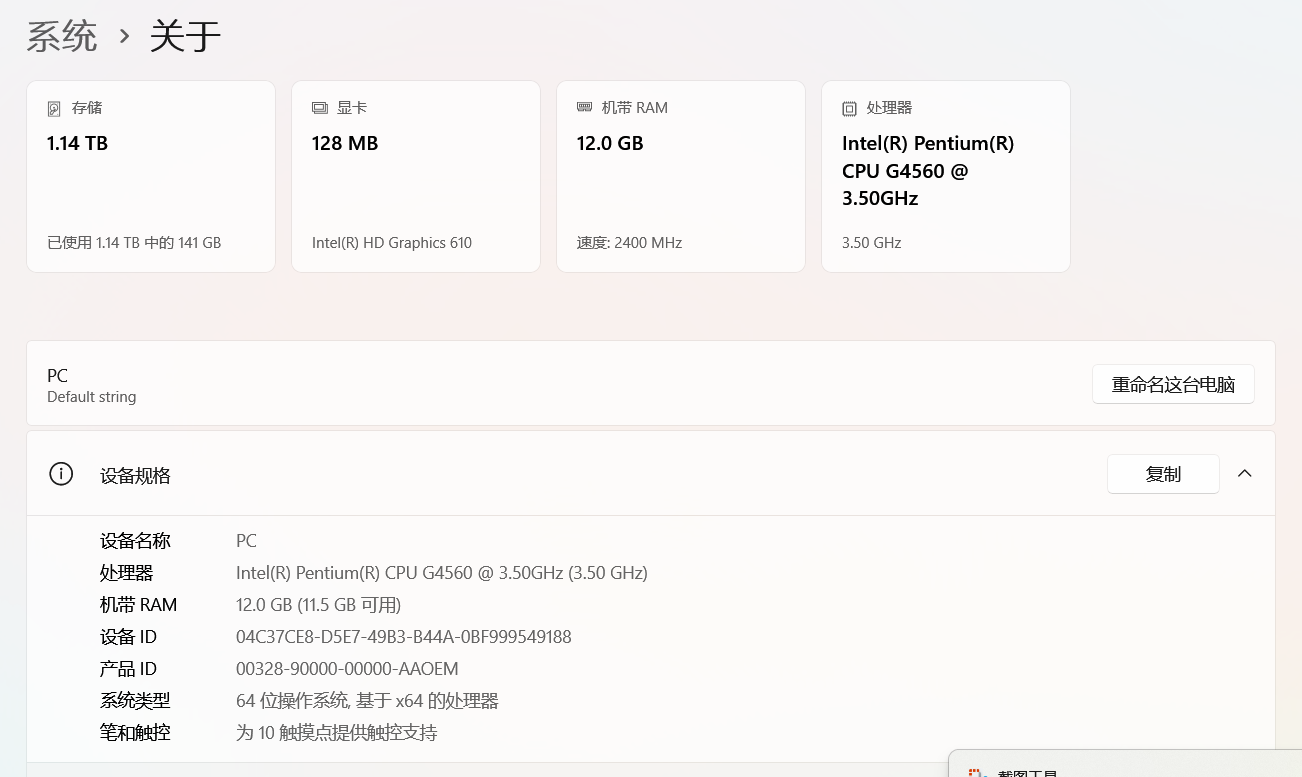Click the 系统类型 row label
1302x777 pixels.
click(x=135, y=701)
